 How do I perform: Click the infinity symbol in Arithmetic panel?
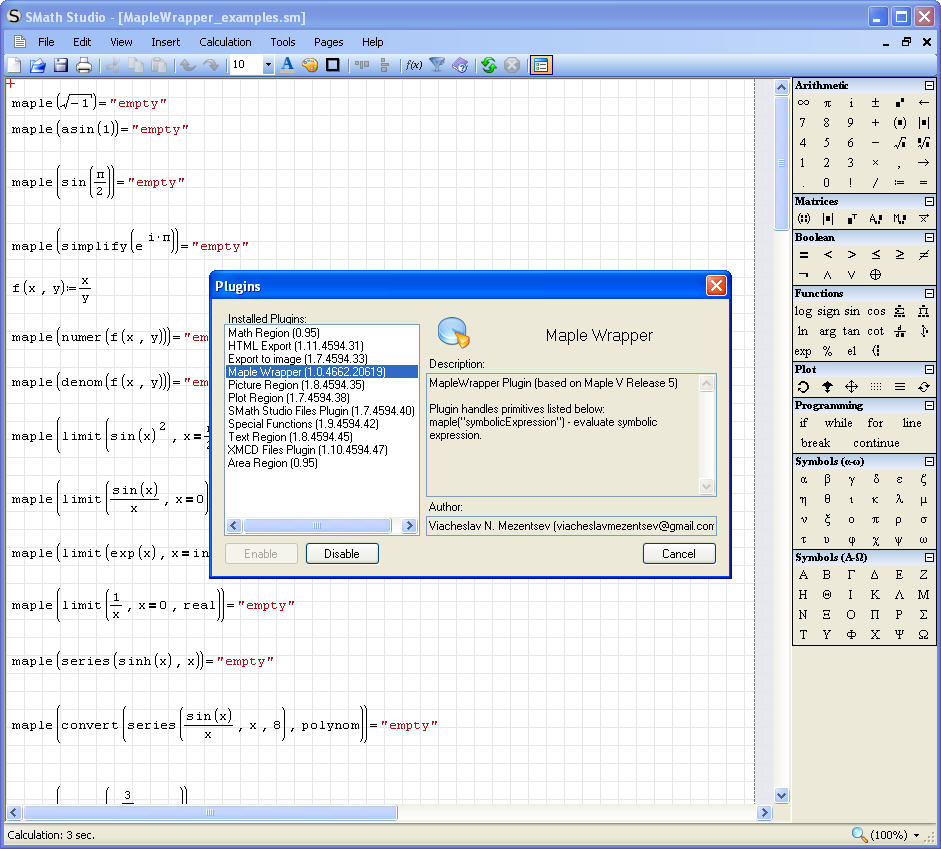[x=803, y=103]
